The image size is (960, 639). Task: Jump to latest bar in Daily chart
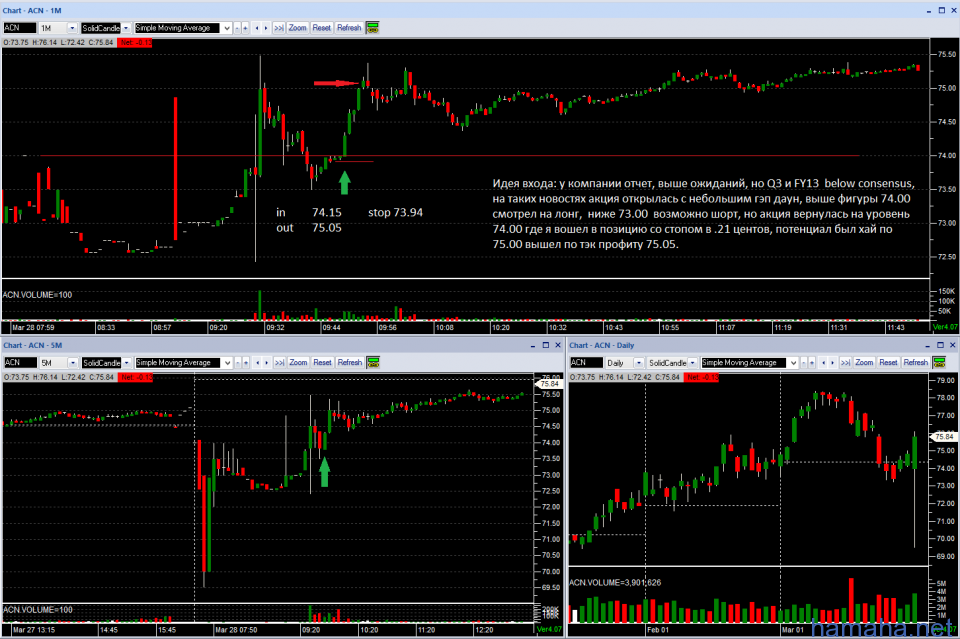pyautogui.click(x=846, y=362)
